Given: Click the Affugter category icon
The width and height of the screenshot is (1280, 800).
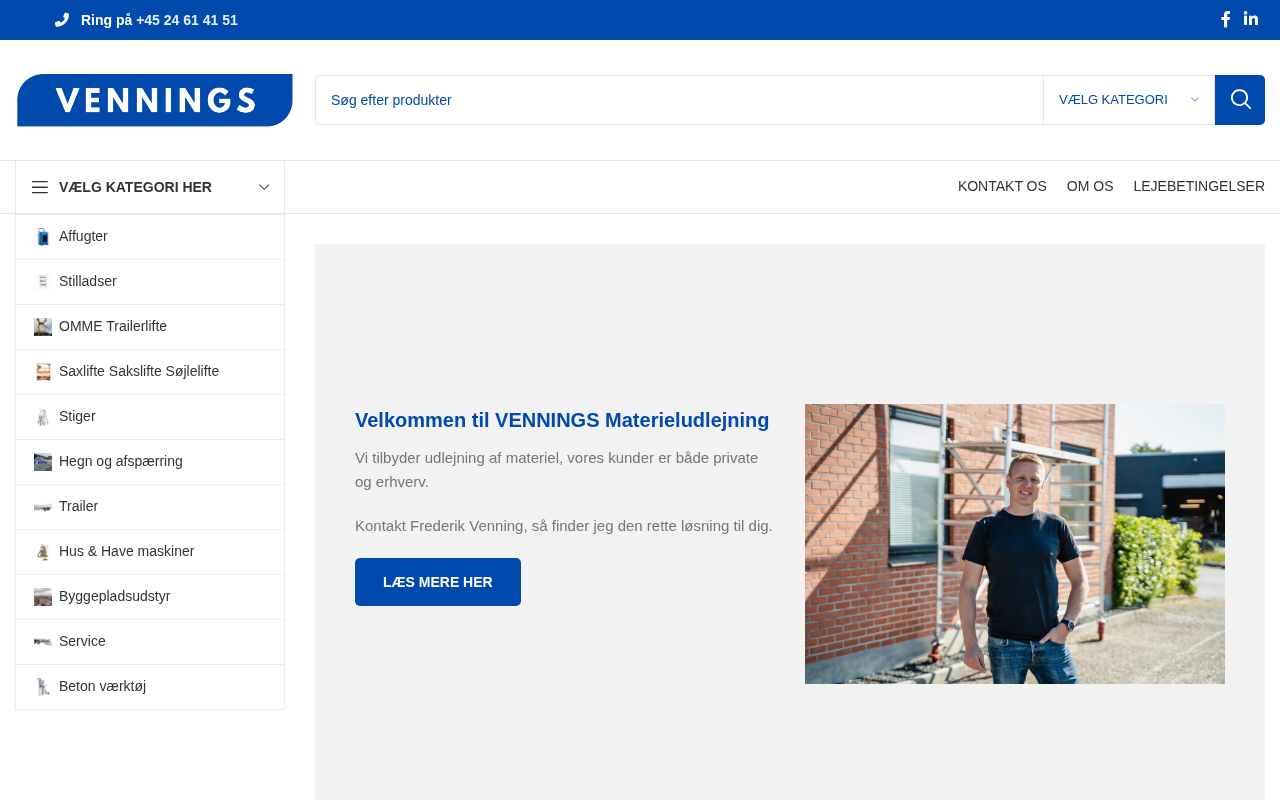Looking at the screenshot, I should coord(43,237).
